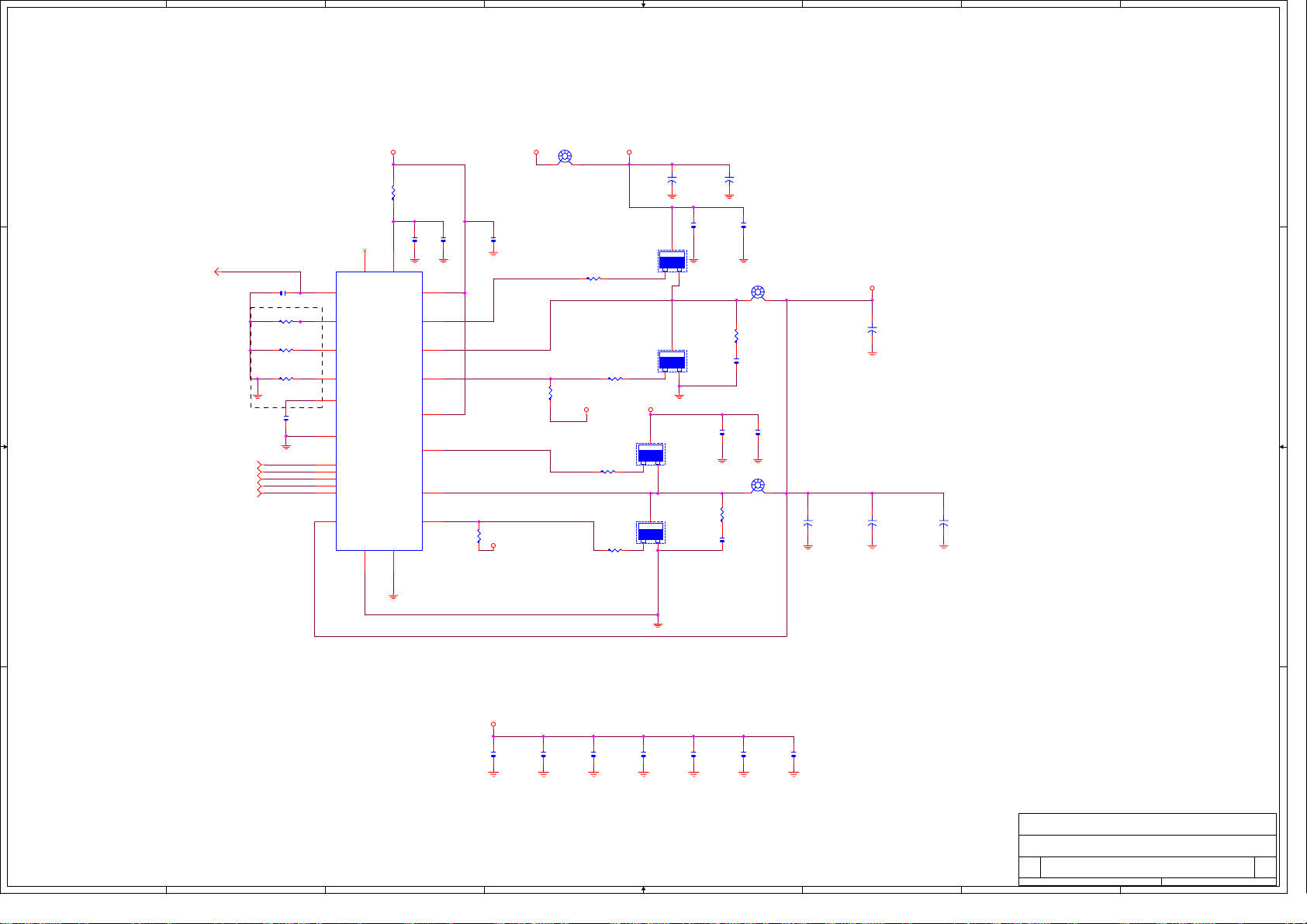The image size is (1307, 924).
Task: Click the bottom-most red ground symbol under the MOSFETs
Action: (x=658, y=624)
